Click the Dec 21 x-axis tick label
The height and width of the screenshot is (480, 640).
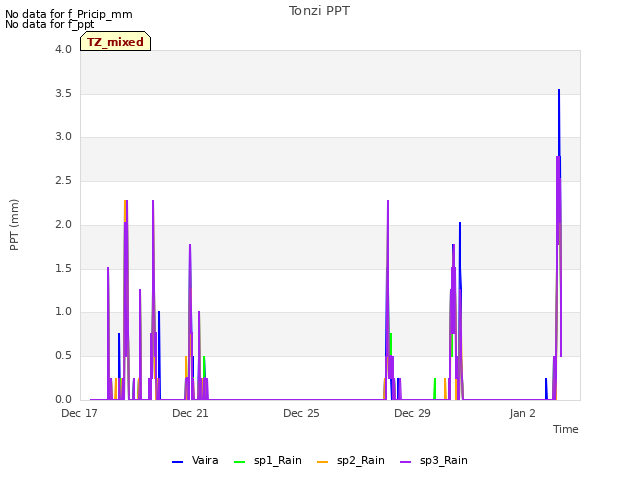click(x=190, y=413)
